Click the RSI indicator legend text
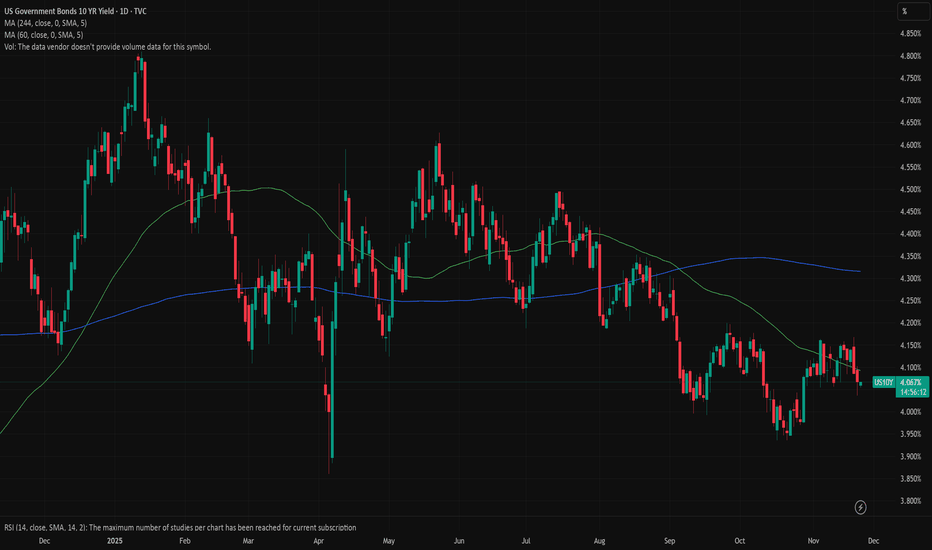 click(178, 527)
